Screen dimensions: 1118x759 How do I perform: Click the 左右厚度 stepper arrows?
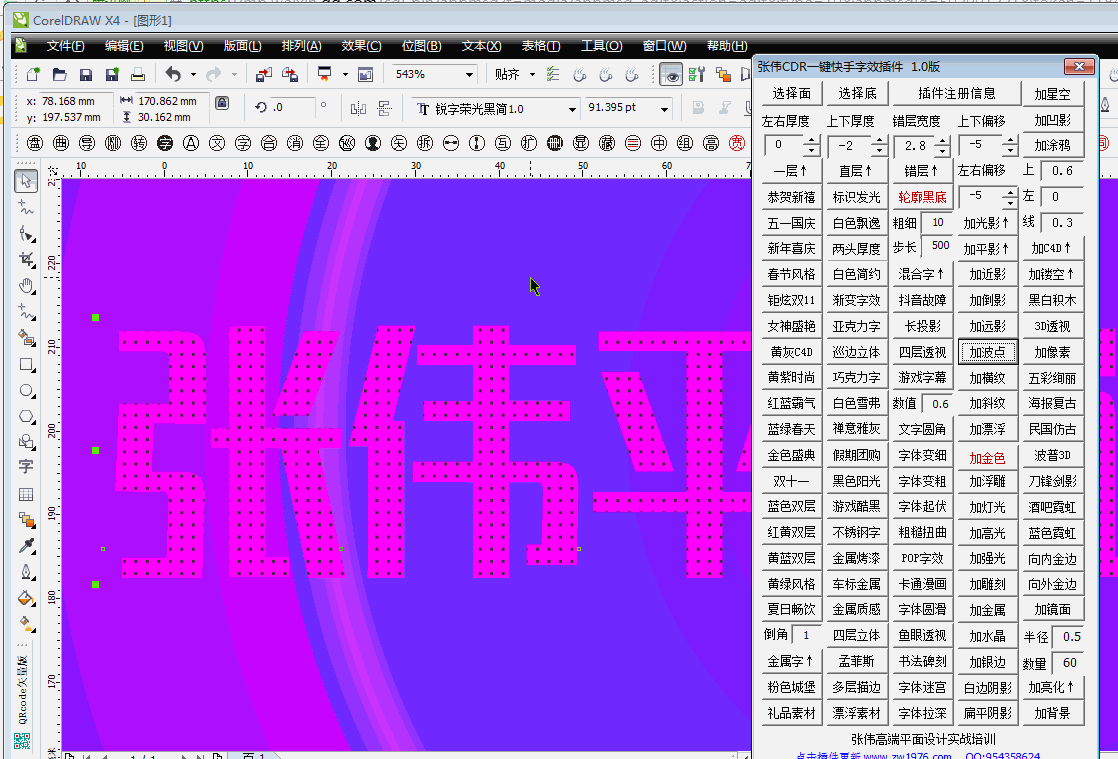811,146
